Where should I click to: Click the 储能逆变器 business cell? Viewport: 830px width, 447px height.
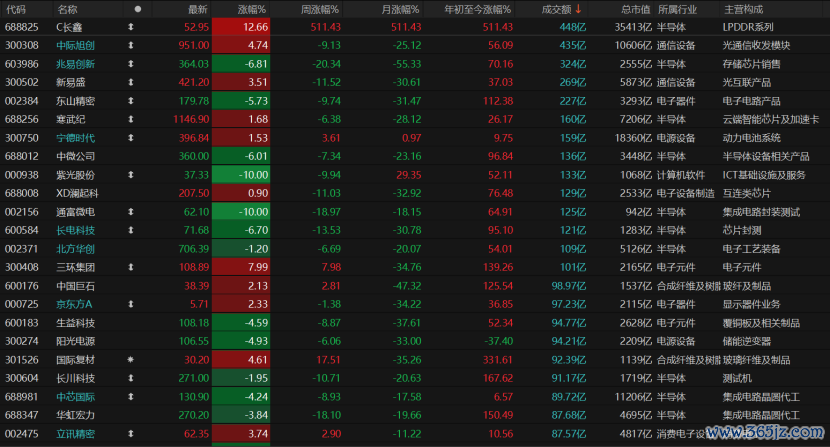point(747,341)
